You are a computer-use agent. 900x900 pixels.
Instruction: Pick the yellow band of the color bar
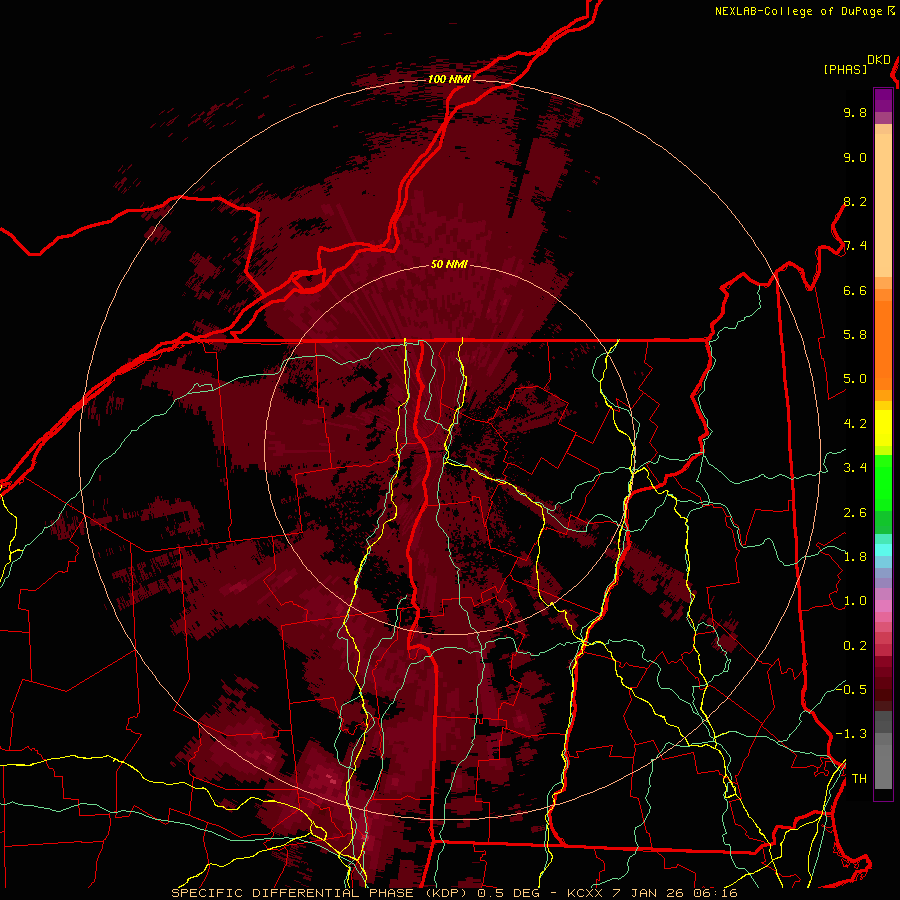pos(883,428)
